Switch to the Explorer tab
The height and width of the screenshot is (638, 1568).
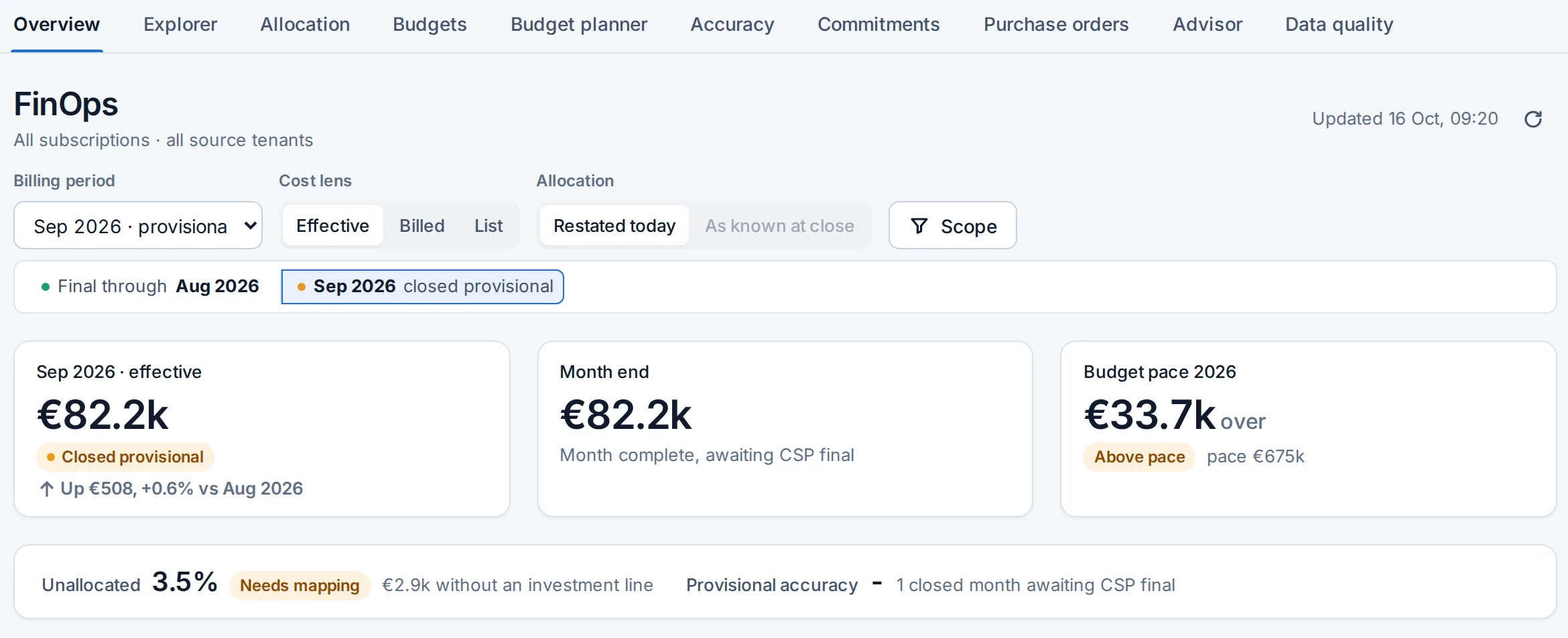coord(180,25)
